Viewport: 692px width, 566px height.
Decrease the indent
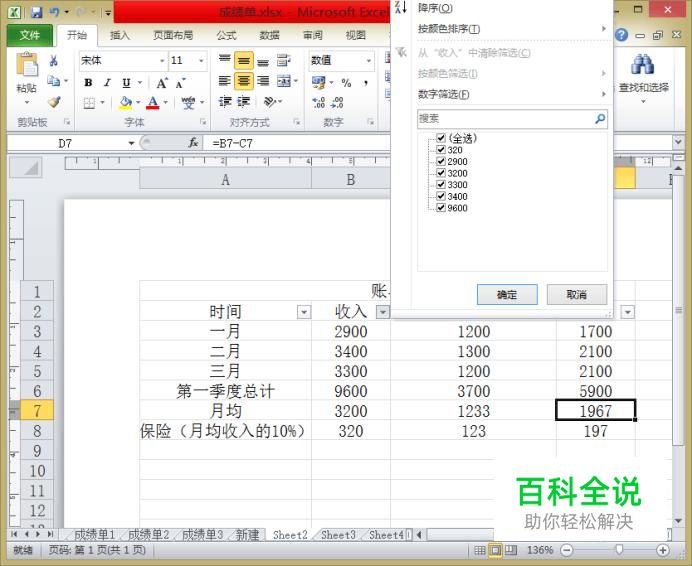[x=225, y=102]
